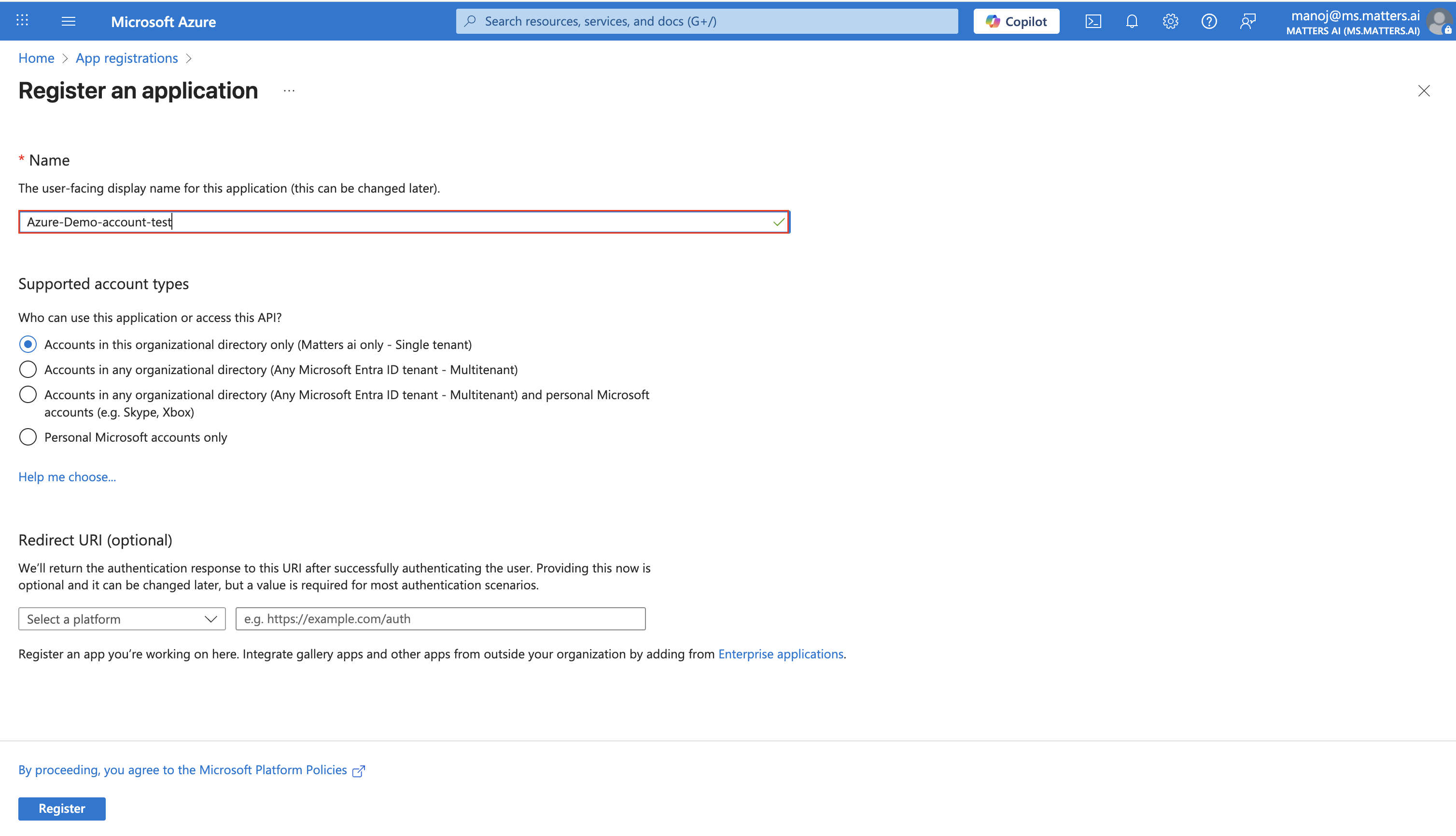Open the Feedback icon
The width and height of the screenshot is (1456, 836).
pos(1247,21)
